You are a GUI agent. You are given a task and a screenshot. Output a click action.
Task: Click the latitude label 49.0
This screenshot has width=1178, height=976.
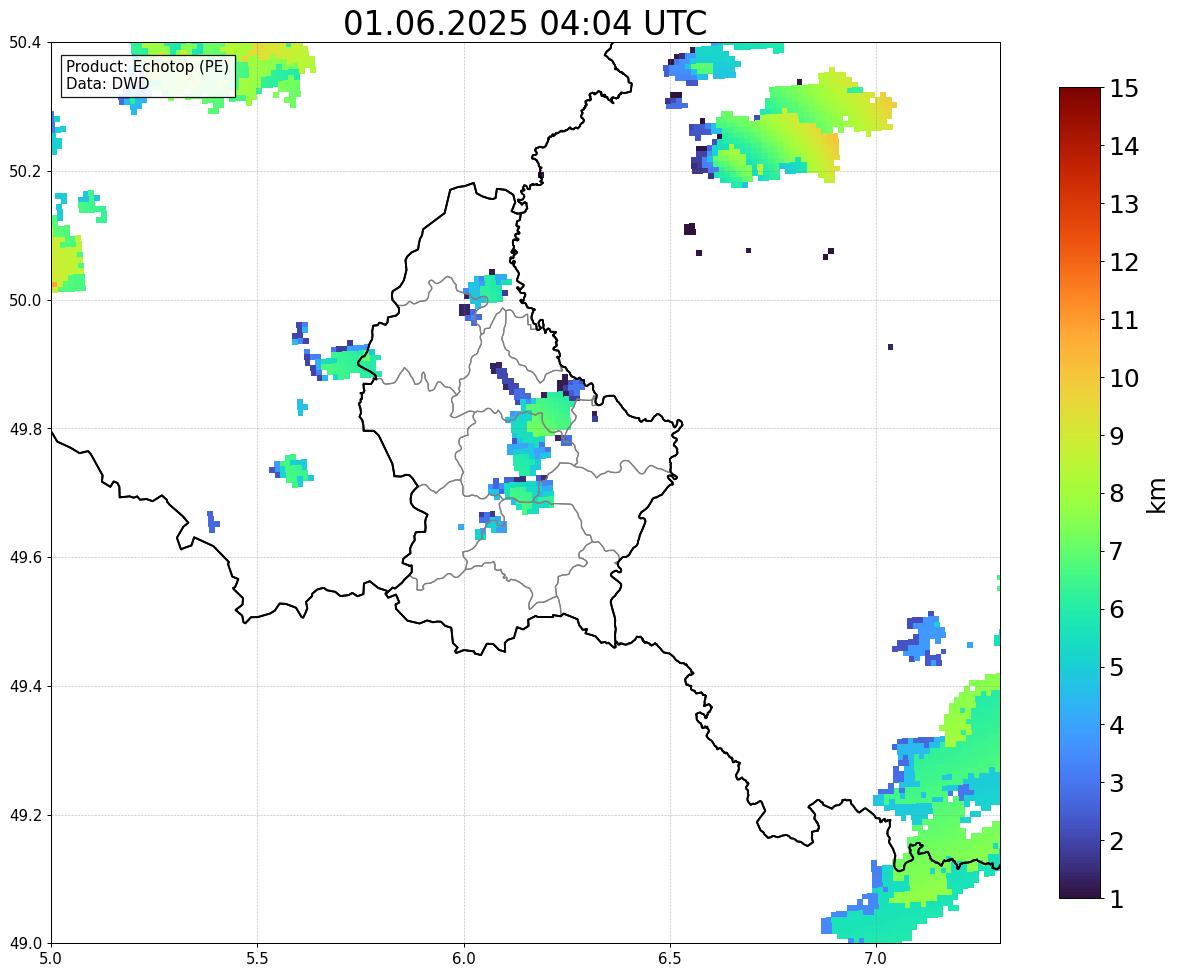[x=24, y=944]
